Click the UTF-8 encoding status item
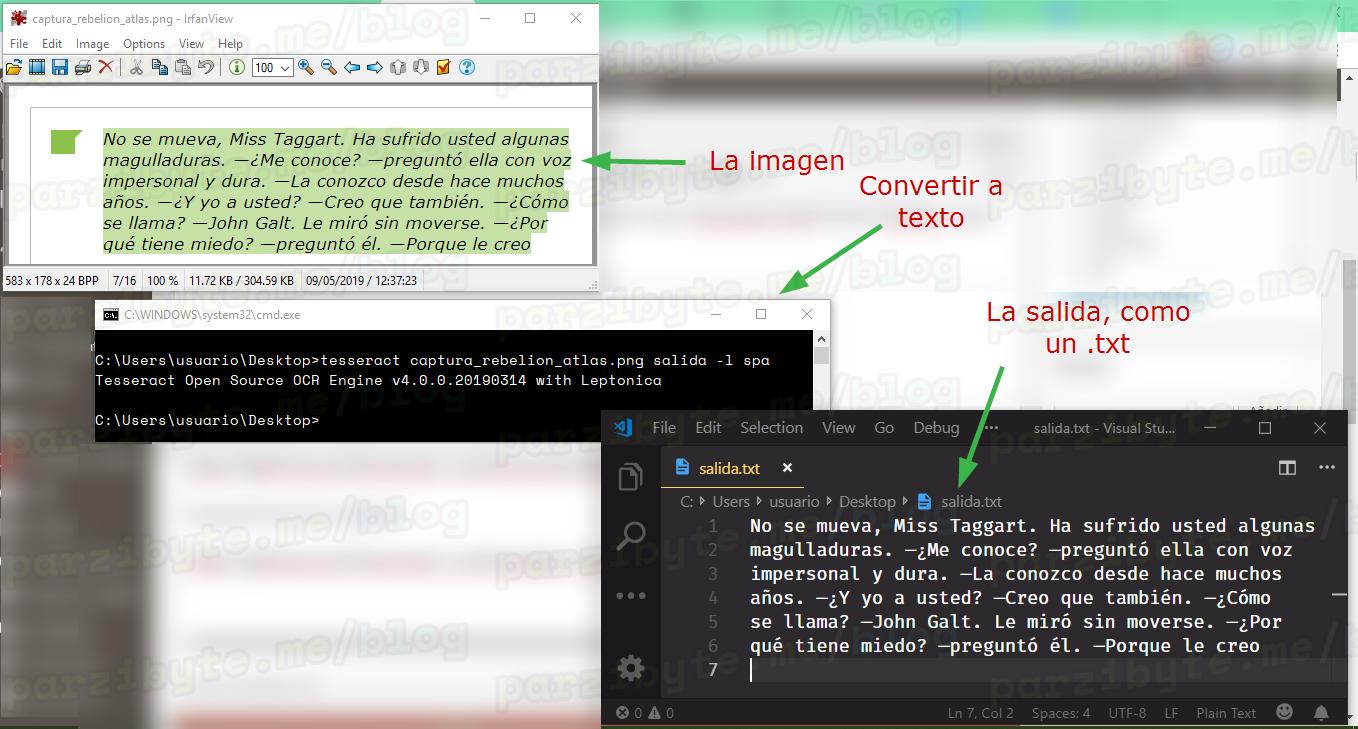Image resolution: width=1358 pixels, height=729 pixels. 1127,713
